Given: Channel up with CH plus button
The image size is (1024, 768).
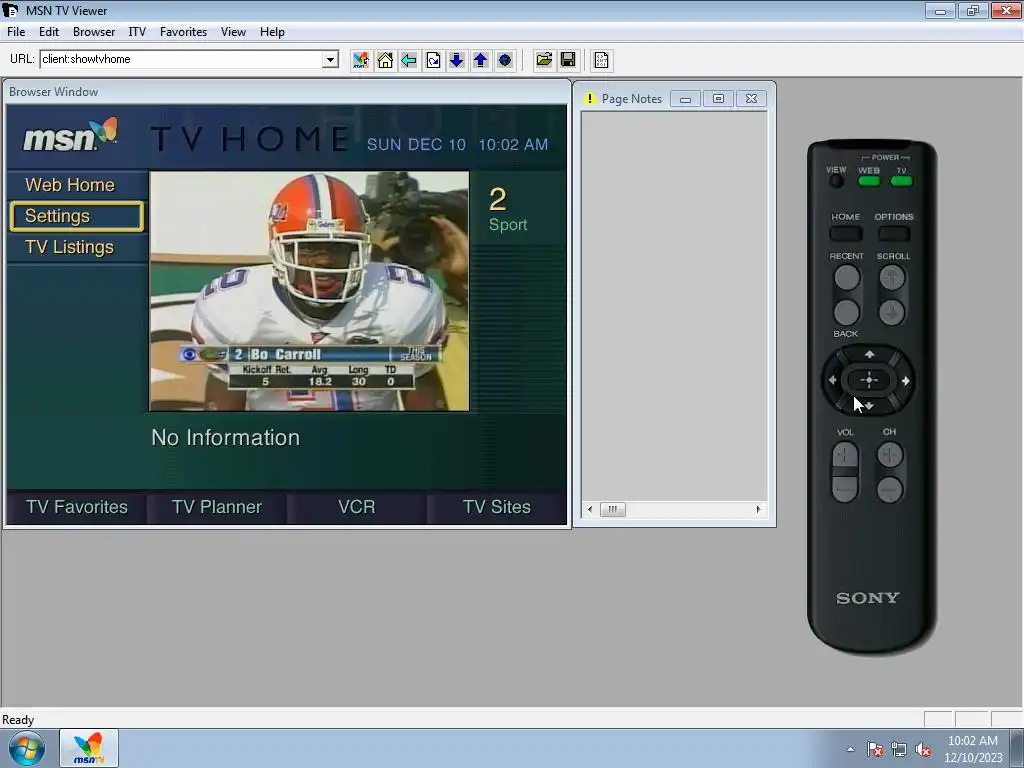Looking at the screenshot, I should click(890, 455).
